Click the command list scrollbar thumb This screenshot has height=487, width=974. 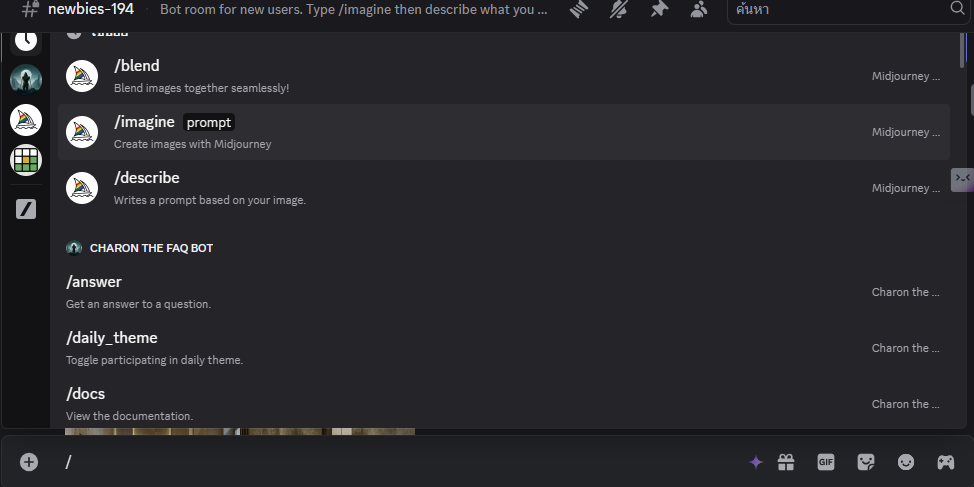[962, 50]
